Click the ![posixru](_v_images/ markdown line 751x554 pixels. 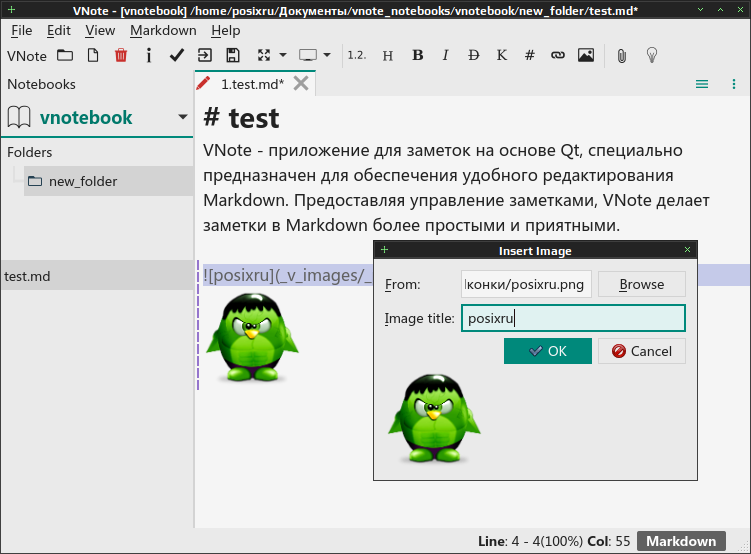point(287,276)
